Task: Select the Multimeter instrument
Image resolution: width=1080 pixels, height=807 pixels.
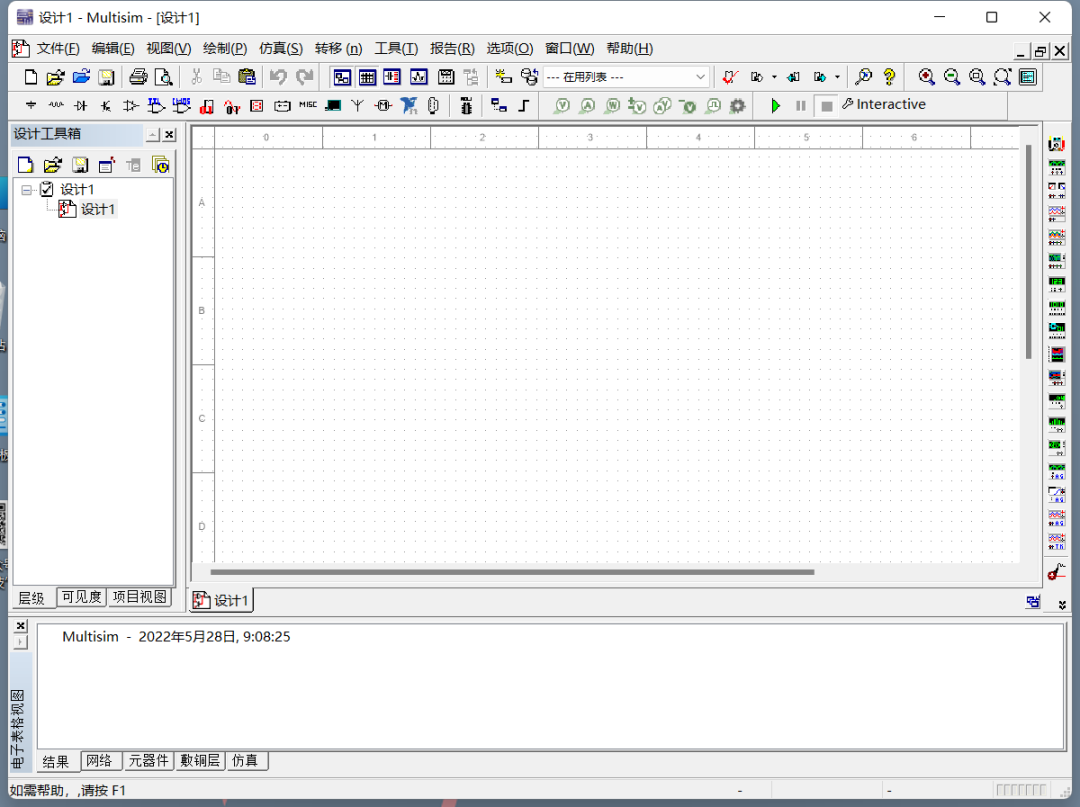Action: point(1057,143)
